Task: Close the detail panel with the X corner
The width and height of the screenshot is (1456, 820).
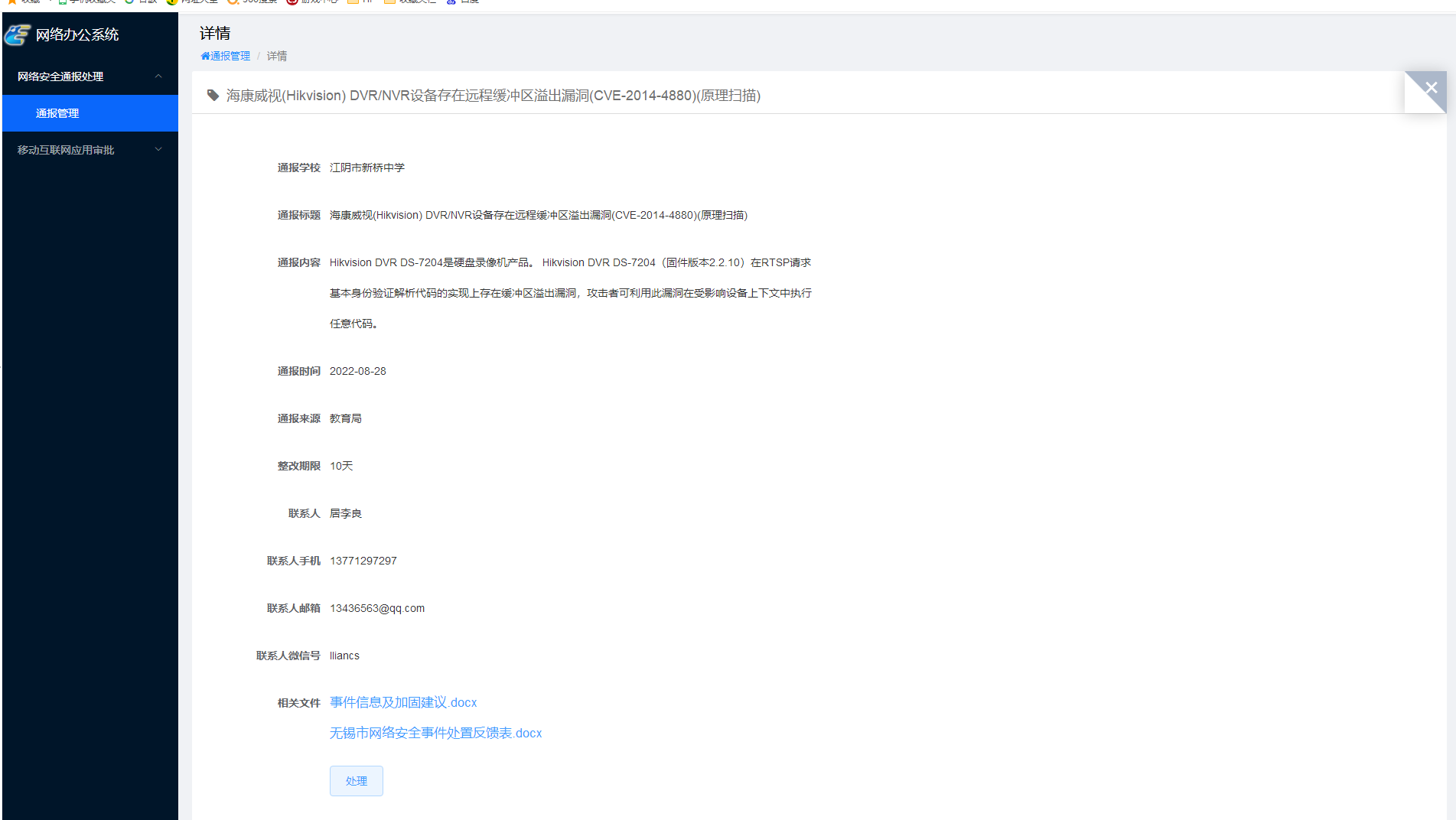Action: point(1431,87)
